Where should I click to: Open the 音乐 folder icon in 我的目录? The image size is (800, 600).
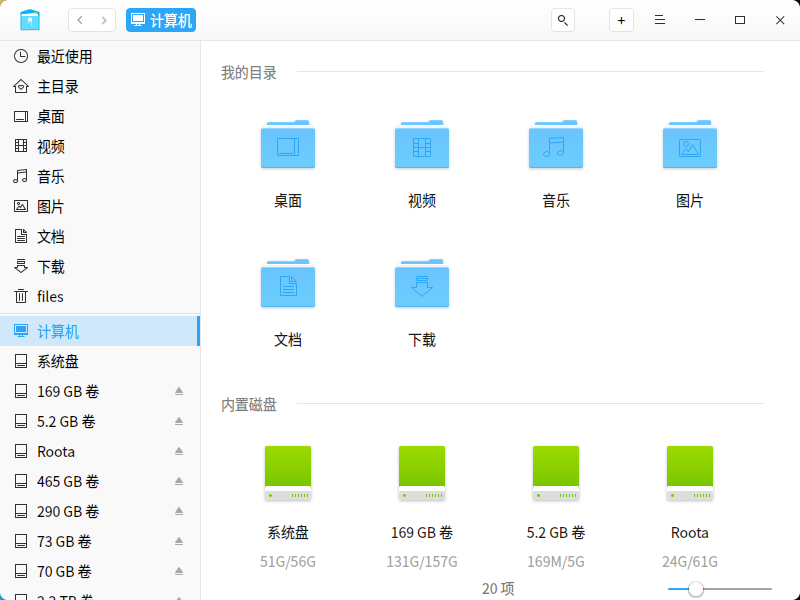click(556, 144)
